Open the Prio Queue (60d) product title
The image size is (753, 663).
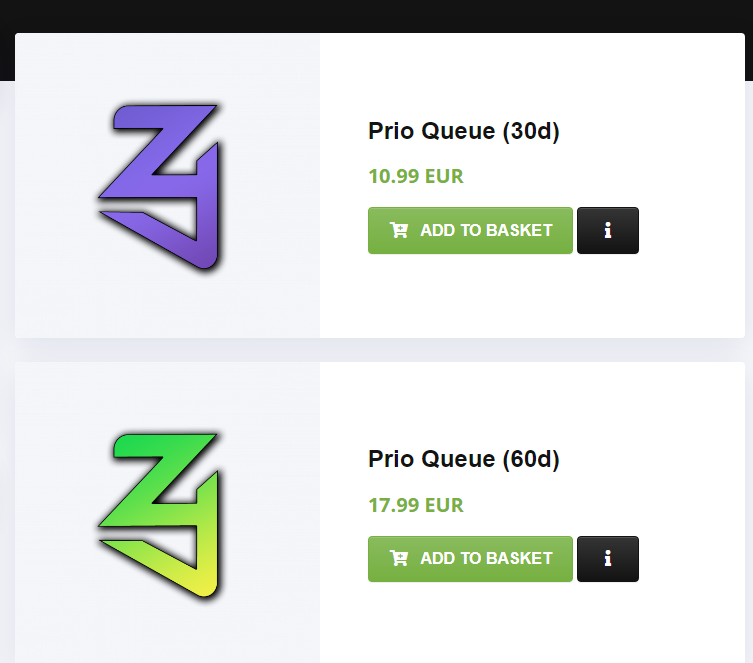tap(463, 459)
